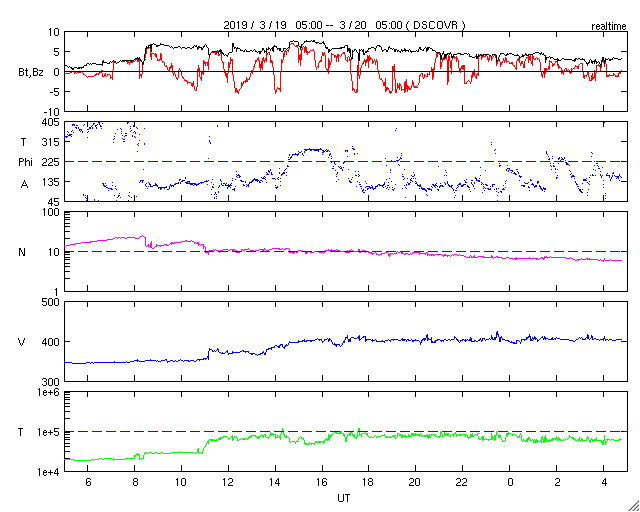Click the '-5' tick on Bt,Bz axis
This screenshot has width=640, height=512.
point(55,92)
